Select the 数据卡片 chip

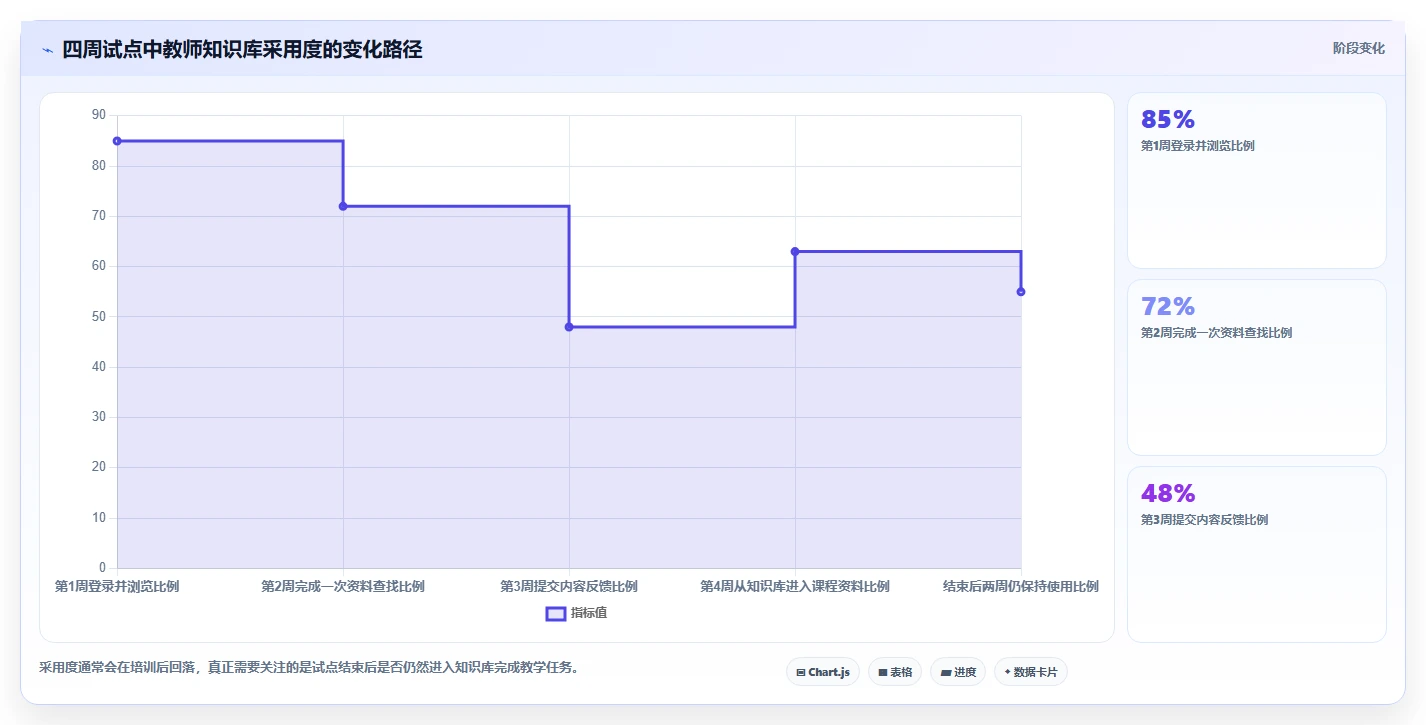tap(1030, 672)
